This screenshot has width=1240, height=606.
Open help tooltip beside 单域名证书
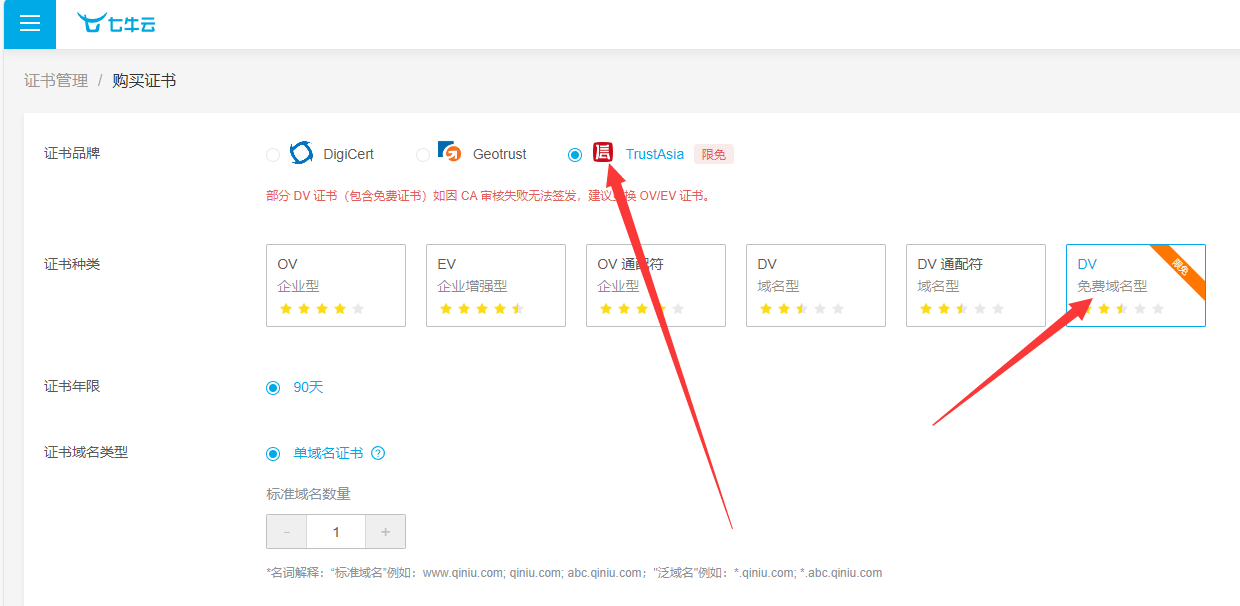coord(378,453)
